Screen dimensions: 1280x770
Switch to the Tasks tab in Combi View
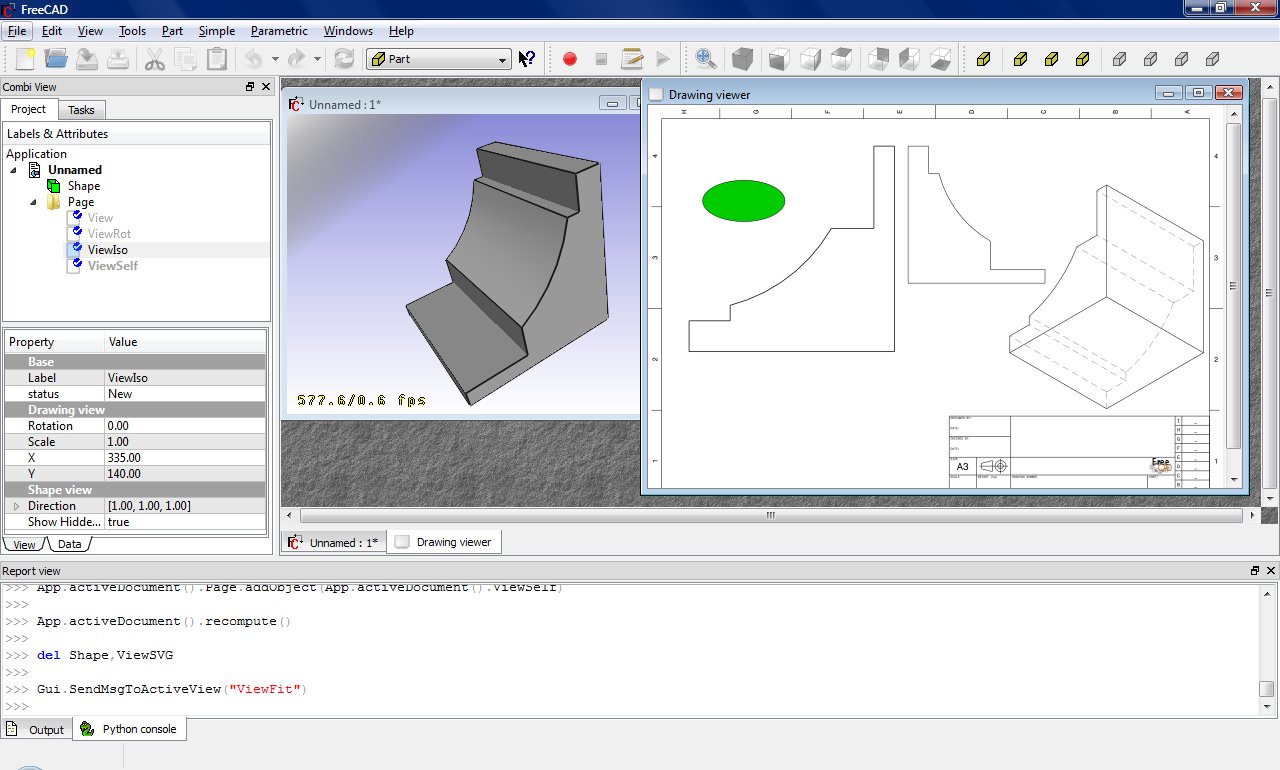click(81, 109)
